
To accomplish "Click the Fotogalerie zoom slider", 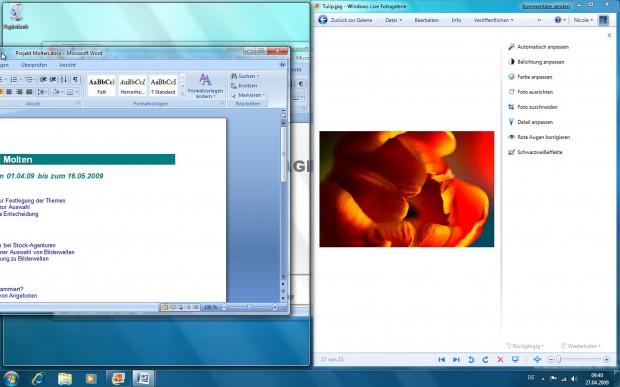I will pyautogui.click(x=578, y=359).
